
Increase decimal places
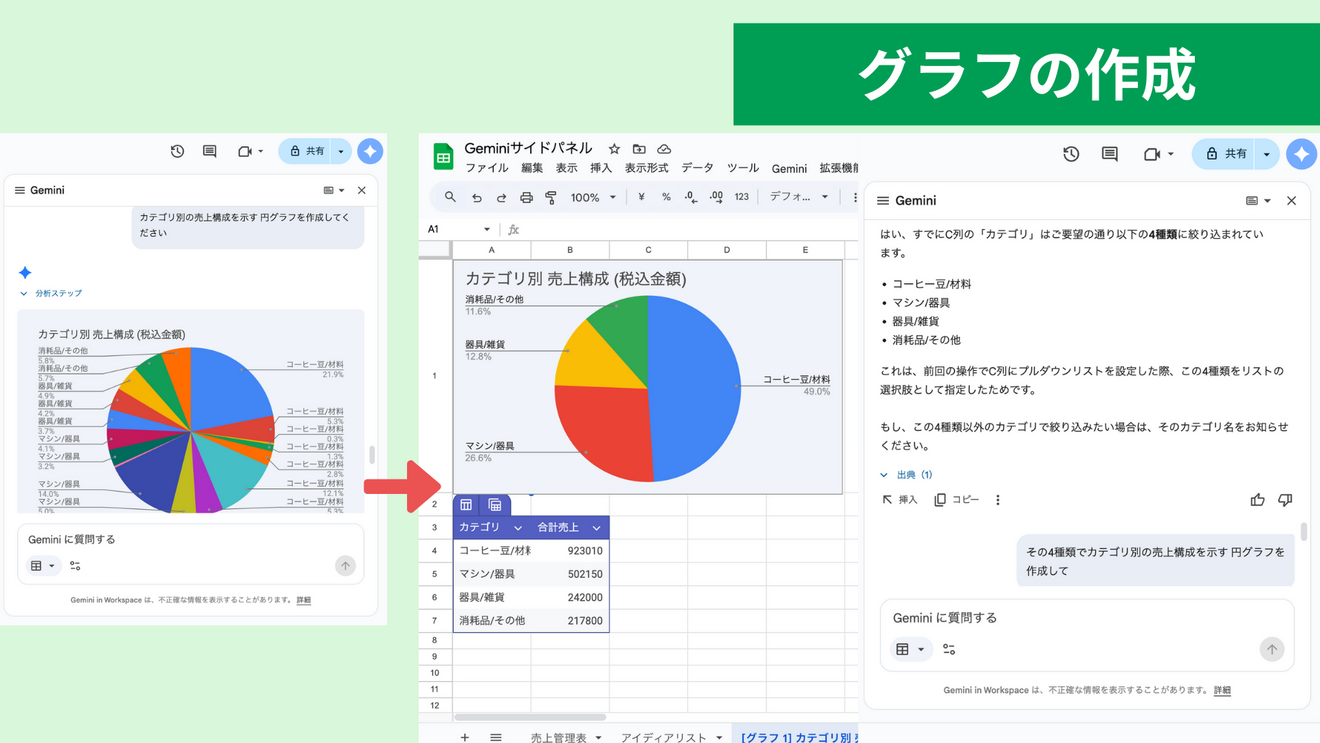[716, 198]
